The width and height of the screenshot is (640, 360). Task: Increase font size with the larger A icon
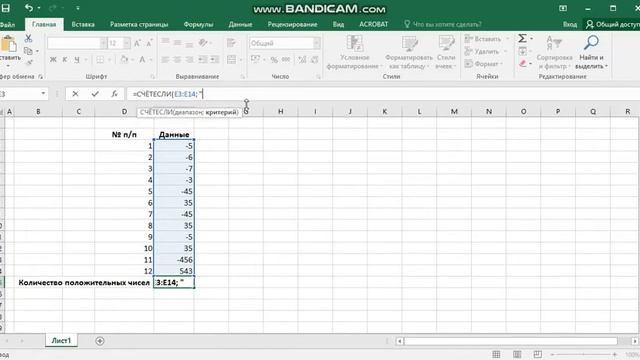point(138,43)
